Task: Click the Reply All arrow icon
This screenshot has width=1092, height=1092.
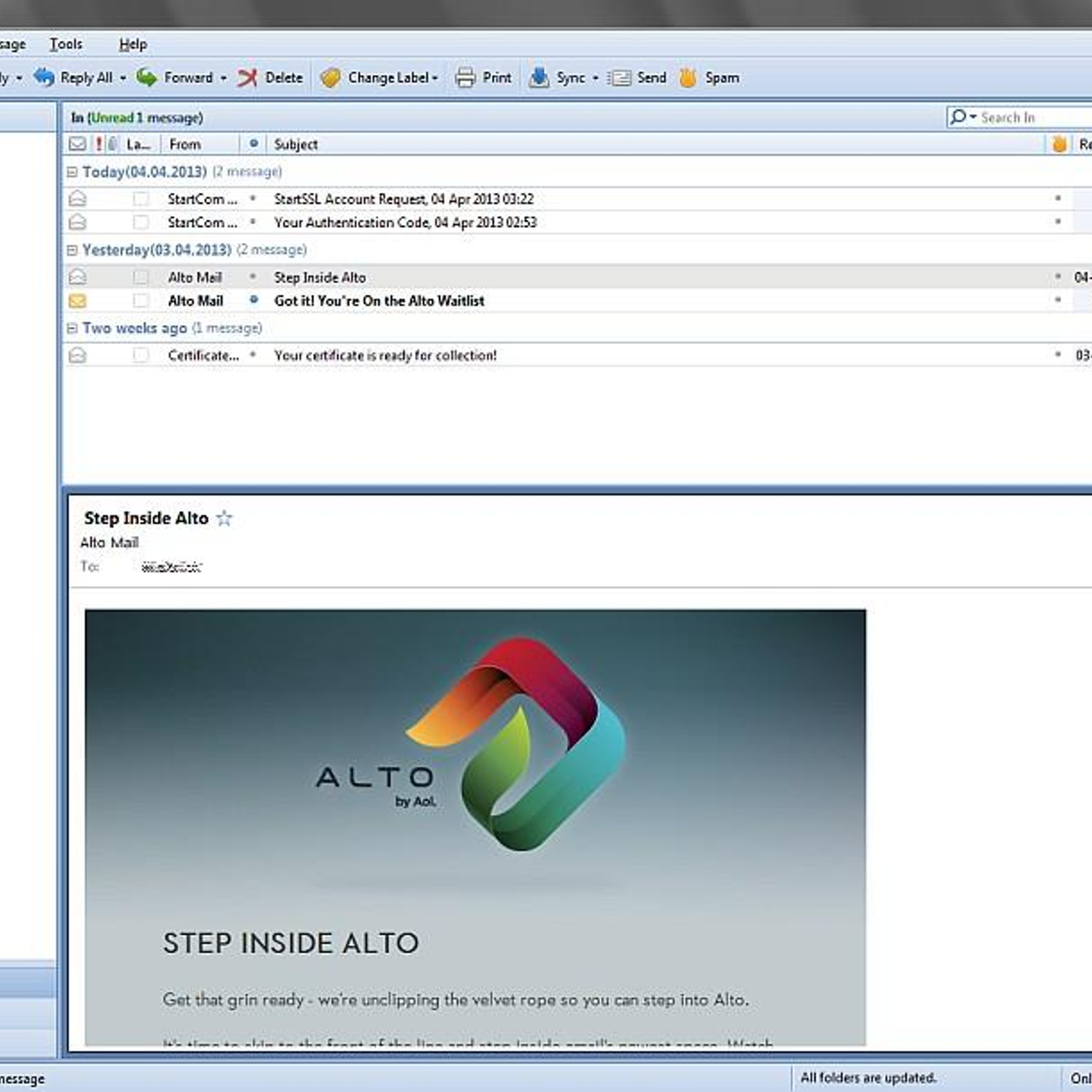Action: [x=44, y=77]
